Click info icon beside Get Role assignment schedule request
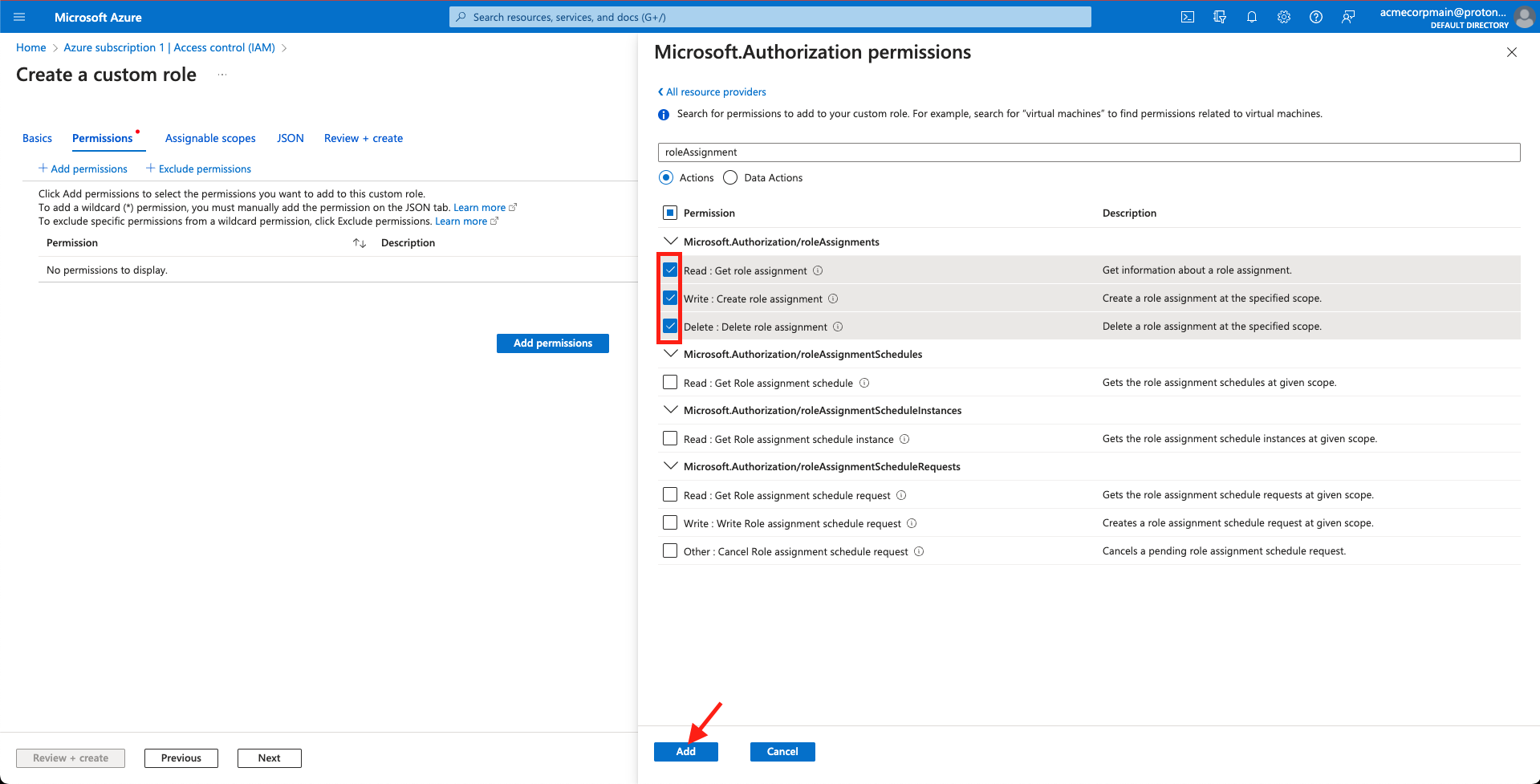1540x784 pixels. pos(901,495)
